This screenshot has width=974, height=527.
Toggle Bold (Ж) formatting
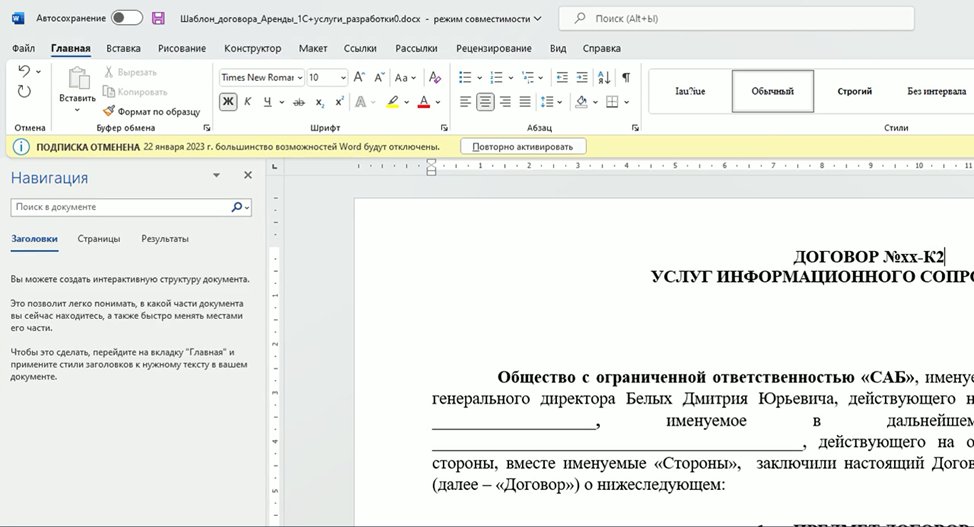(228, 102)
